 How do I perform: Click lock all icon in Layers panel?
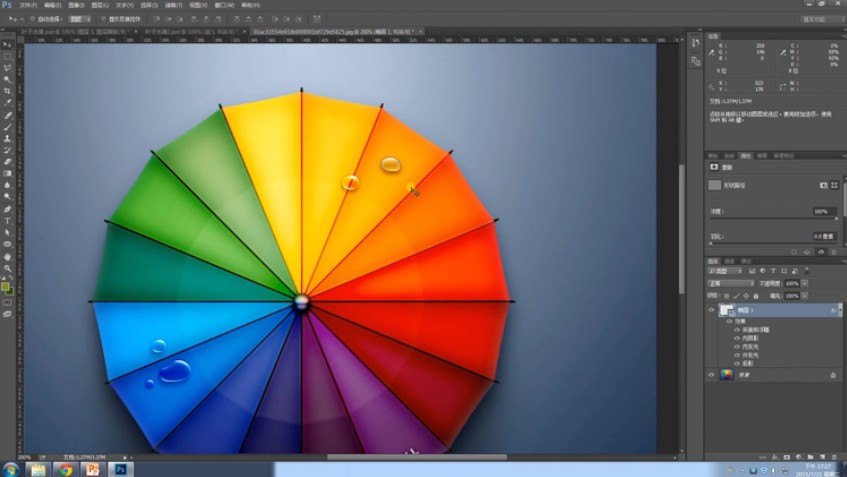pos(756,296)
